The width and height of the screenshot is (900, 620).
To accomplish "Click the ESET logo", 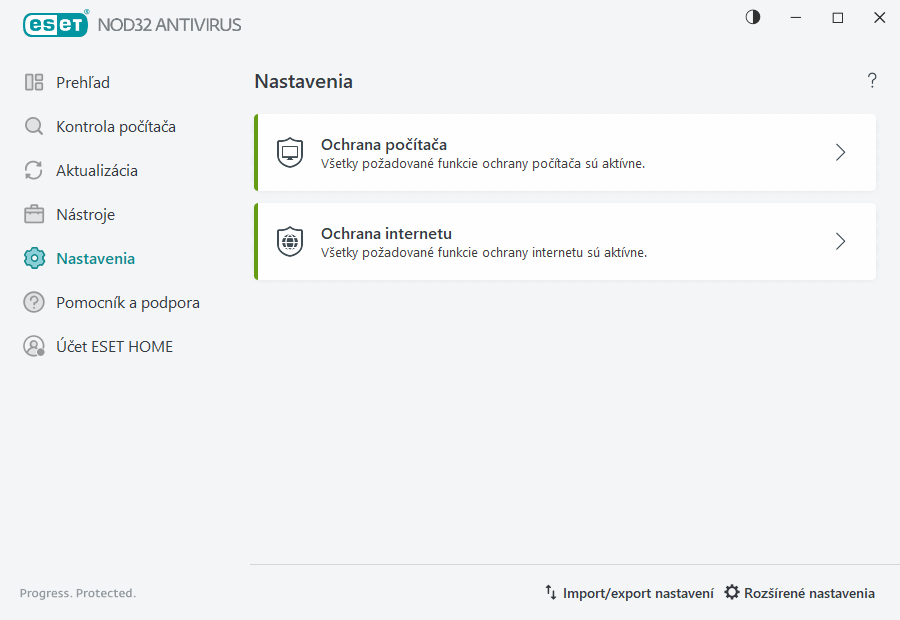I will [55, 24].
